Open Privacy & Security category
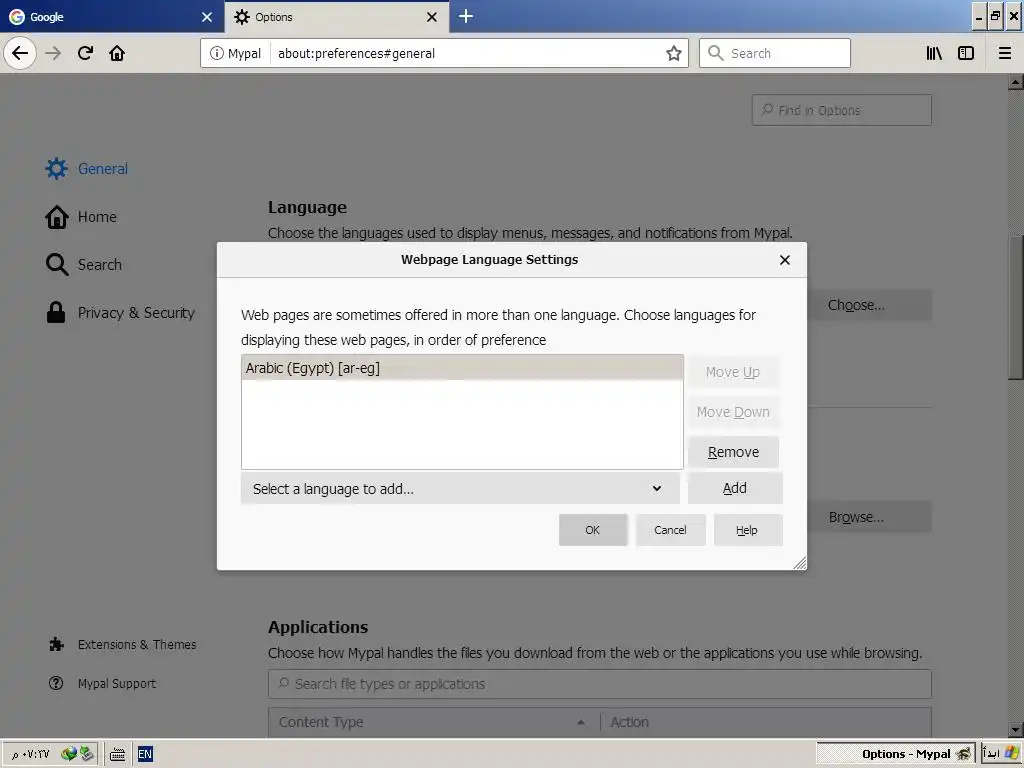 120,313
